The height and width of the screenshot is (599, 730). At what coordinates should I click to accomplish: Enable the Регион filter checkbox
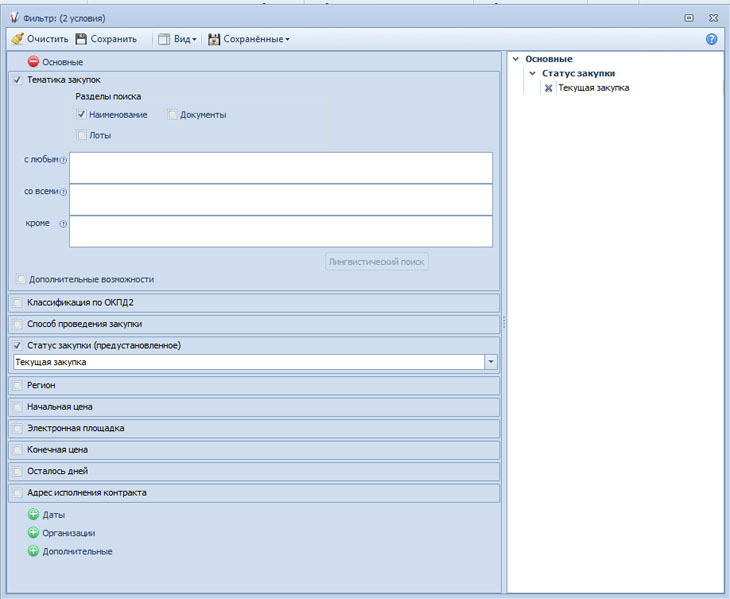click(x=18, y=385)
